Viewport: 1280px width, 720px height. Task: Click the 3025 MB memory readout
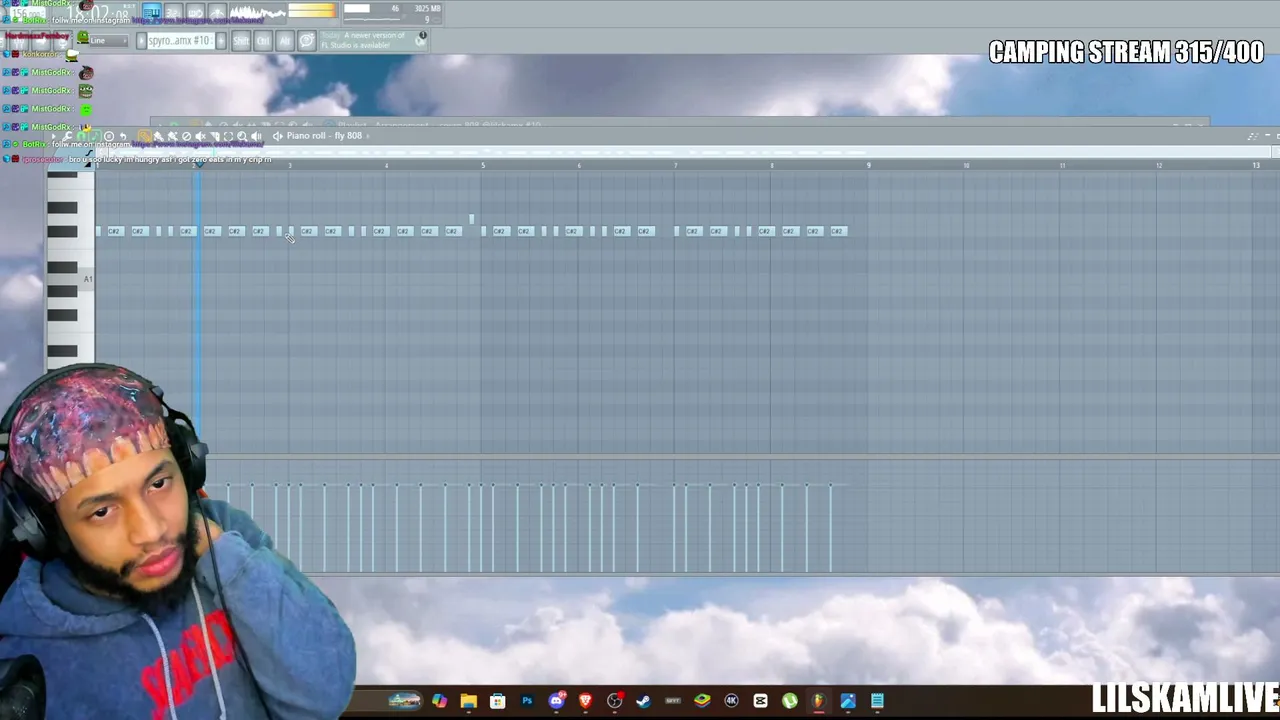click(x=427, y=9)
